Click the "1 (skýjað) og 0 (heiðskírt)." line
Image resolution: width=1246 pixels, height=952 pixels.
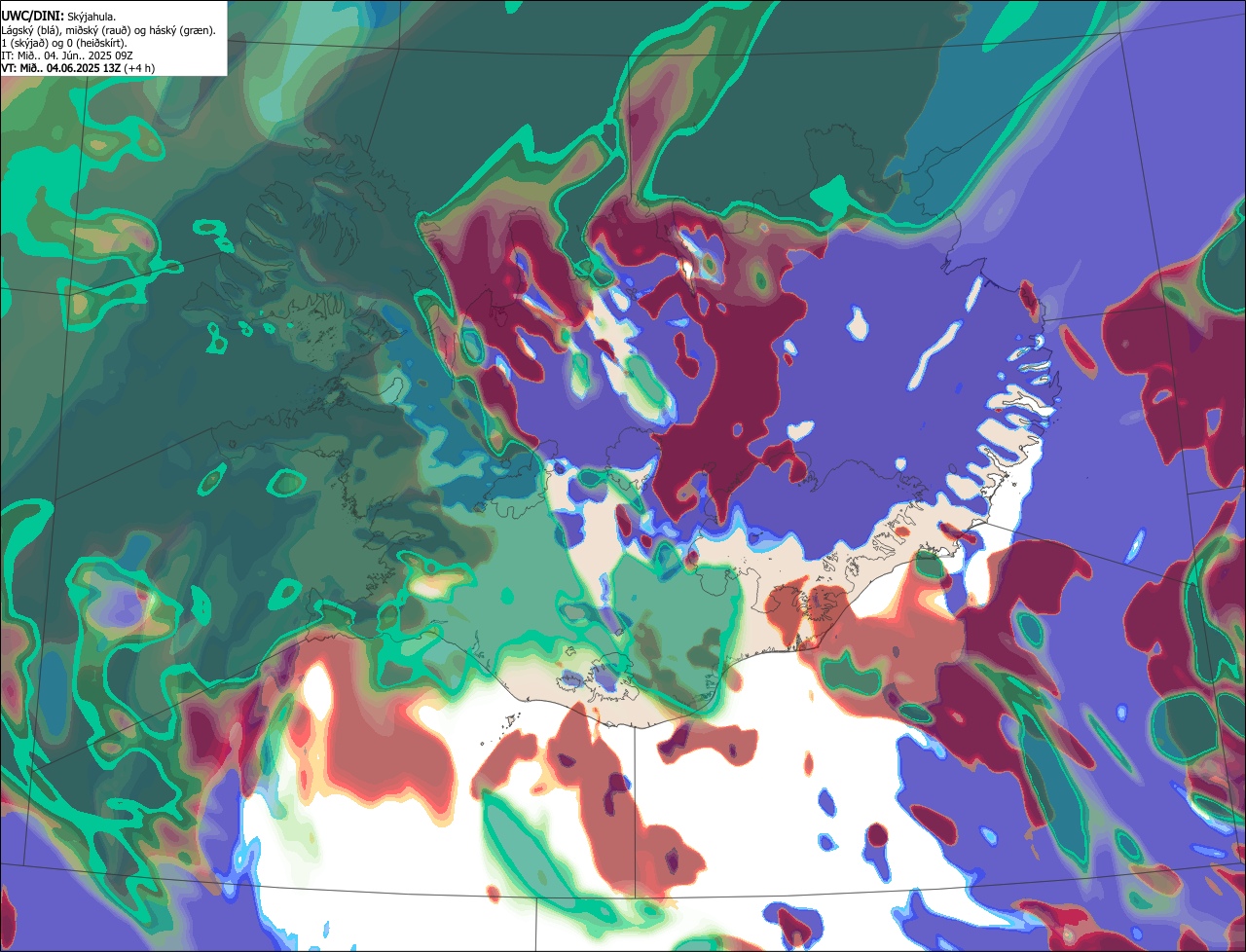pyautogui.click(x=64, y=43)
